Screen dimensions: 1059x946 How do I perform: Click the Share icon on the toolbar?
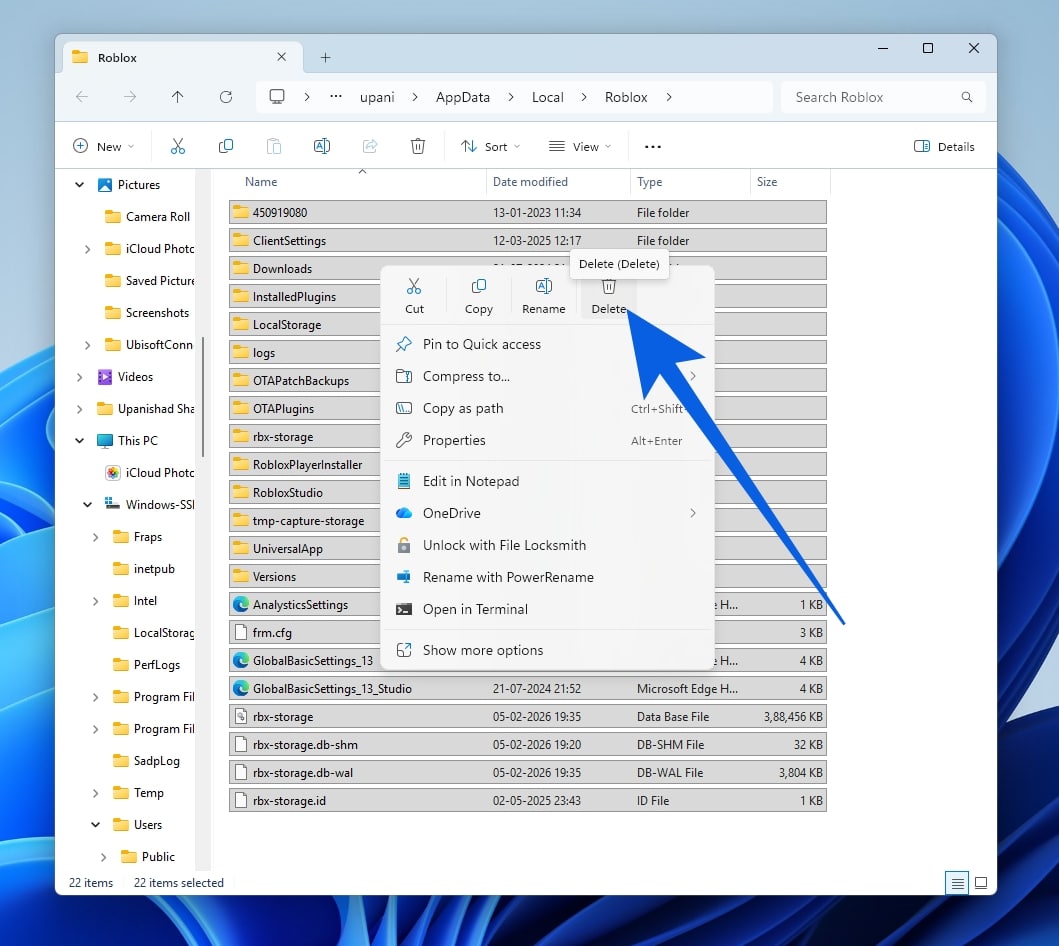(x=370, y=146)
